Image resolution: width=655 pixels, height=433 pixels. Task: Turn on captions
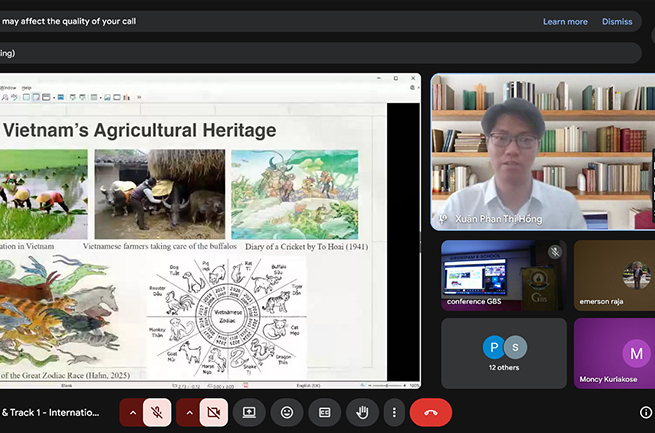click(324, 412)
